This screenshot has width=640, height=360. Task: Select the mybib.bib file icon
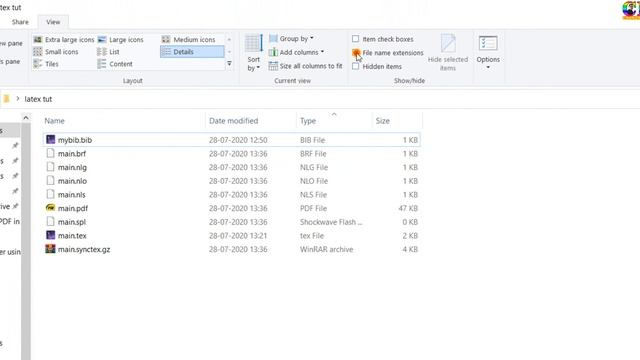50,140
